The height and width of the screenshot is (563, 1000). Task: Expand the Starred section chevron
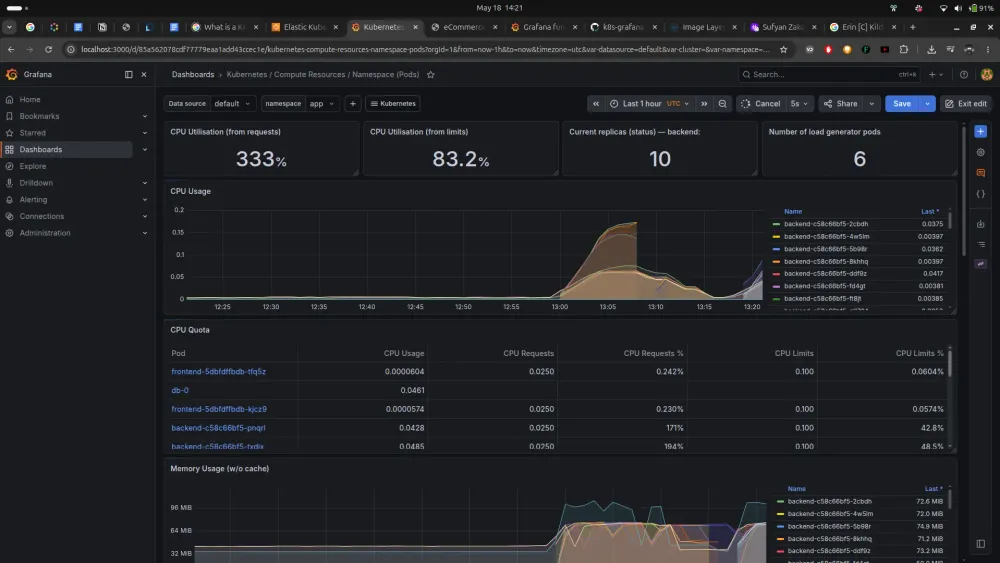(x=145, y=133)
